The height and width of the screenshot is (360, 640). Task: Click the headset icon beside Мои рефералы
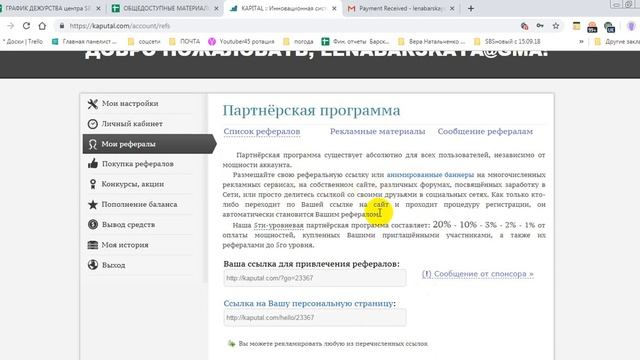coord(93,144)
